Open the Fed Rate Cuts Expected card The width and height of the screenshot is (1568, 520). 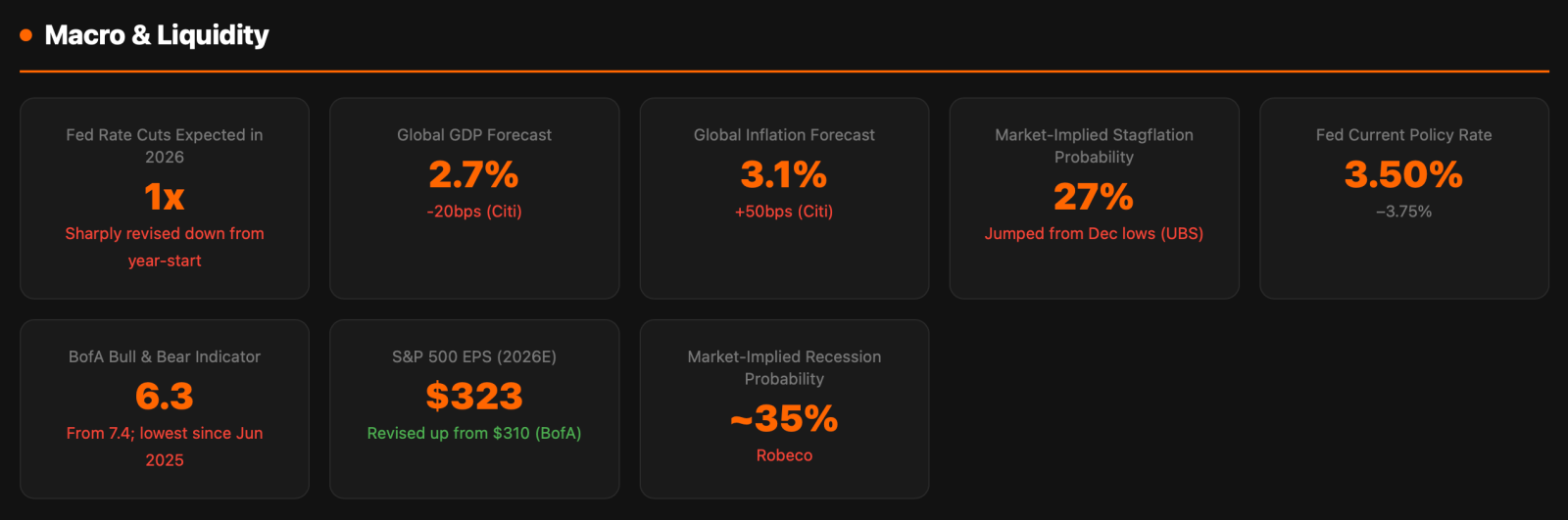pyautogui.click(x=165, y=198)
